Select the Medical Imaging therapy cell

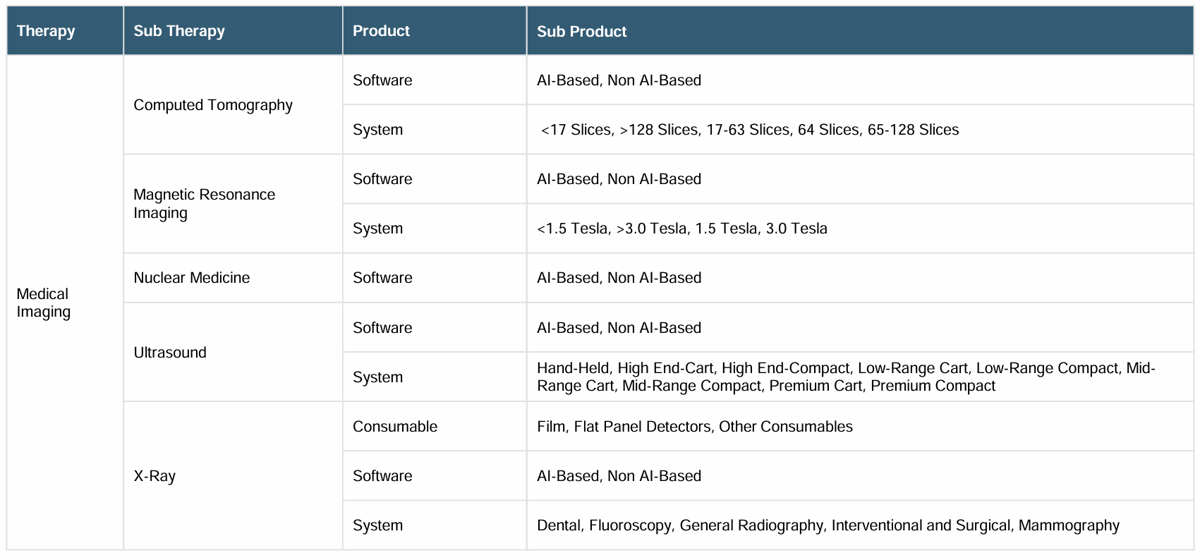[x=65, y=302]
